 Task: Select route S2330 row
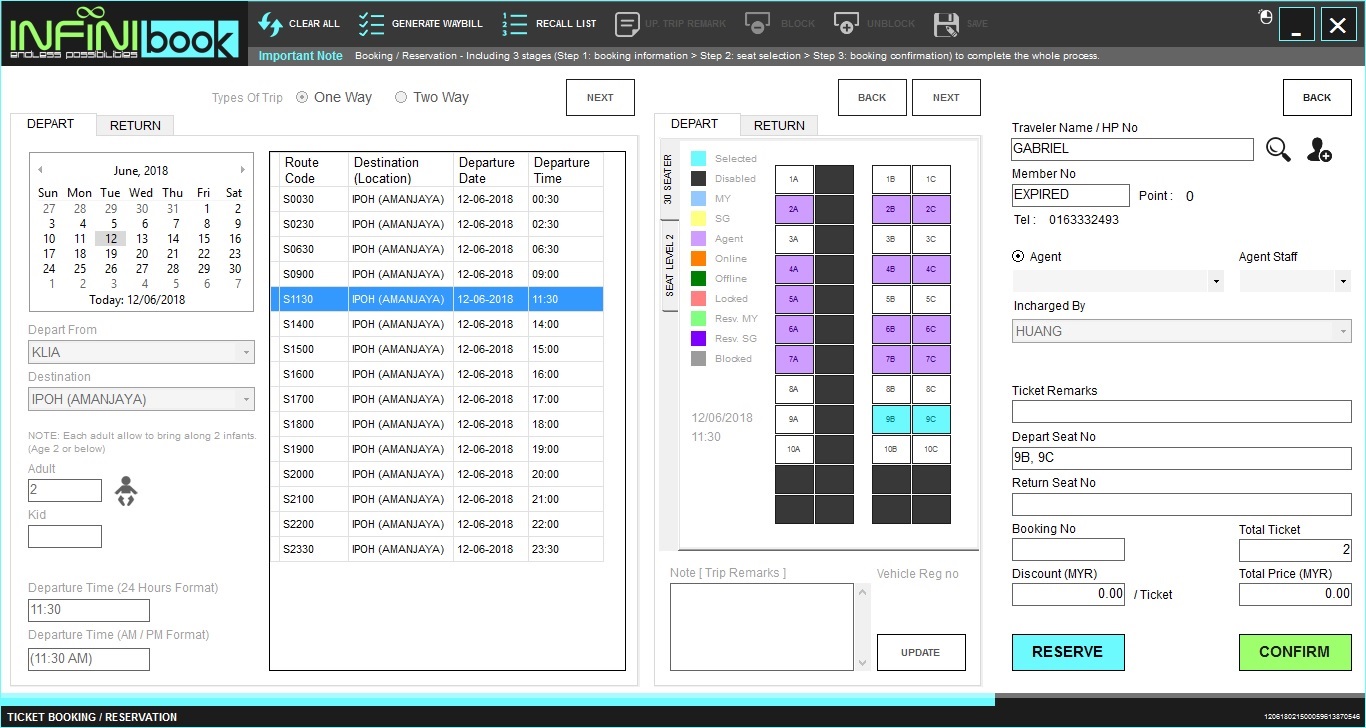[437, 549]
